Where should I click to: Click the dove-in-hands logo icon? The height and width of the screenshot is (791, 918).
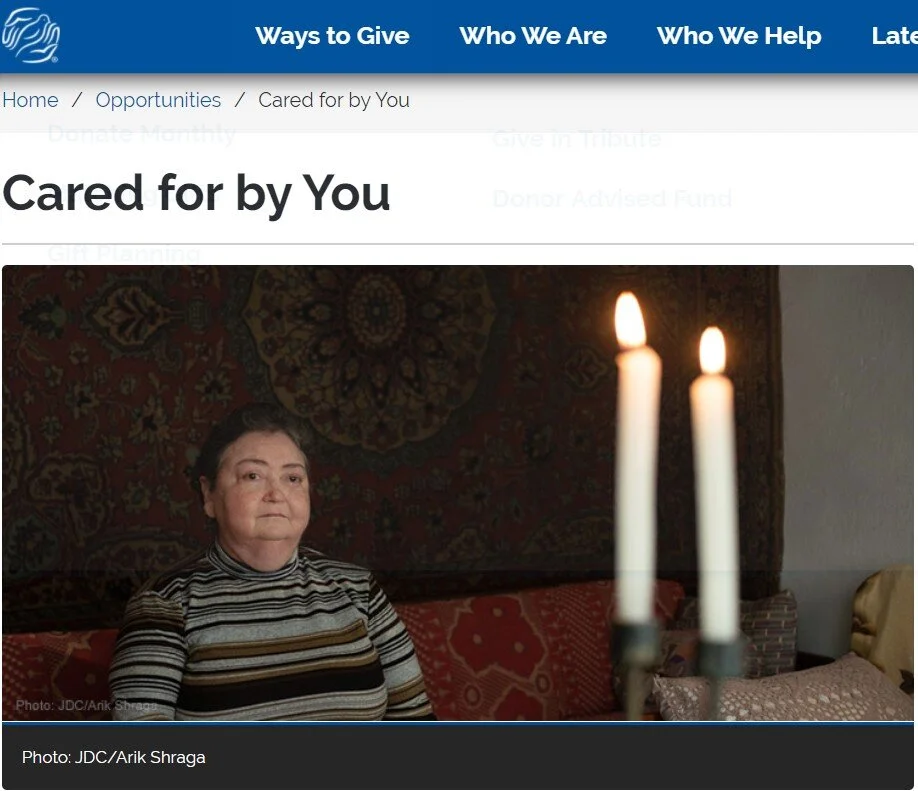pyautogui.click(x=30, y=35)
